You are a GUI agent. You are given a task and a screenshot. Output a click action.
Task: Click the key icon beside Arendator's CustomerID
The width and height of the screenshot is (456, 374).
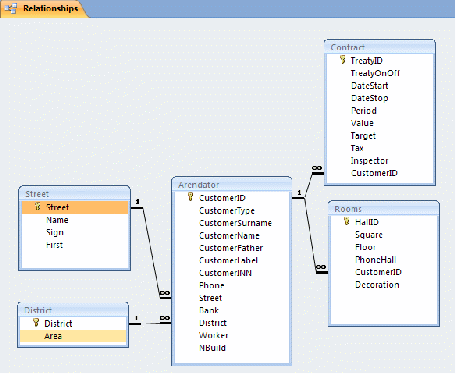tap(190, 197)
